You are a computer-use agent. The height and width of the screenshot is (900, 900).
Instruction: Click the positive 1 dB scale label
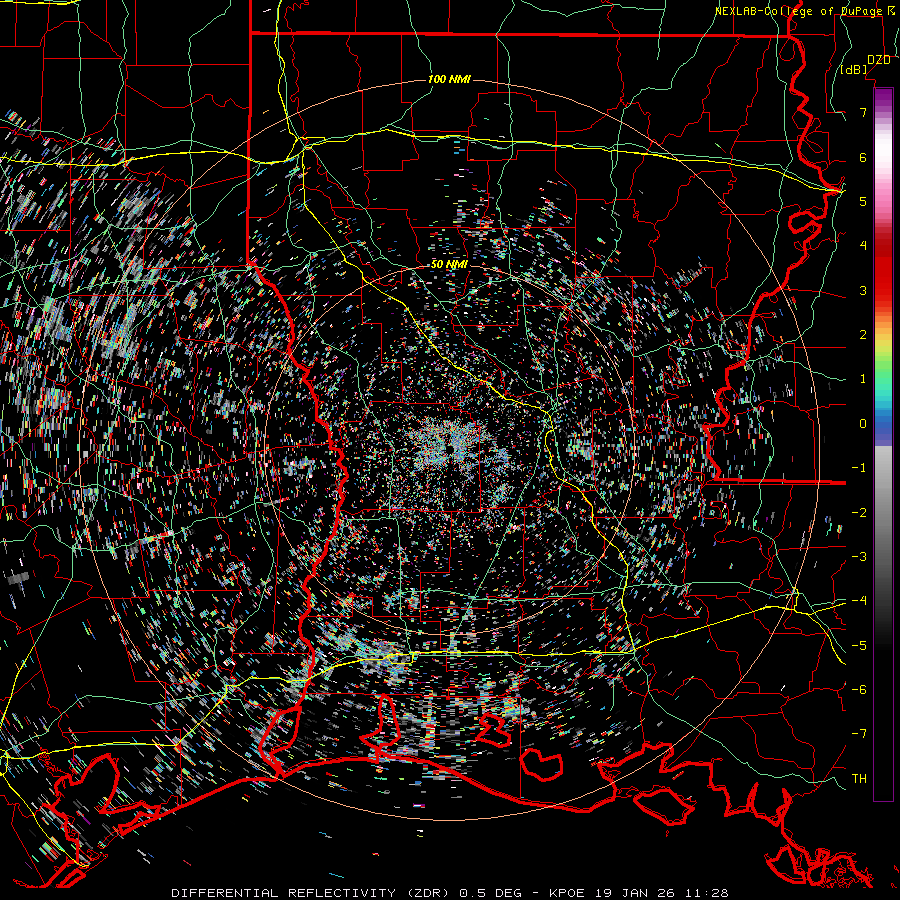pyautogui.click(x=863, y=379)
